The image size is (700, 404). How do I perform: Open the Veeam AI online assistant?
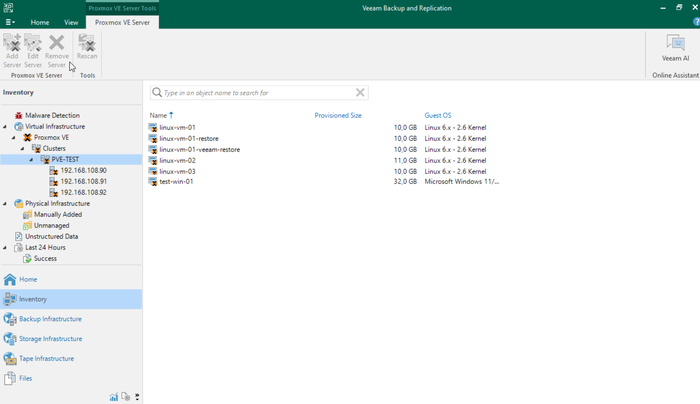(x=675, y=48)
